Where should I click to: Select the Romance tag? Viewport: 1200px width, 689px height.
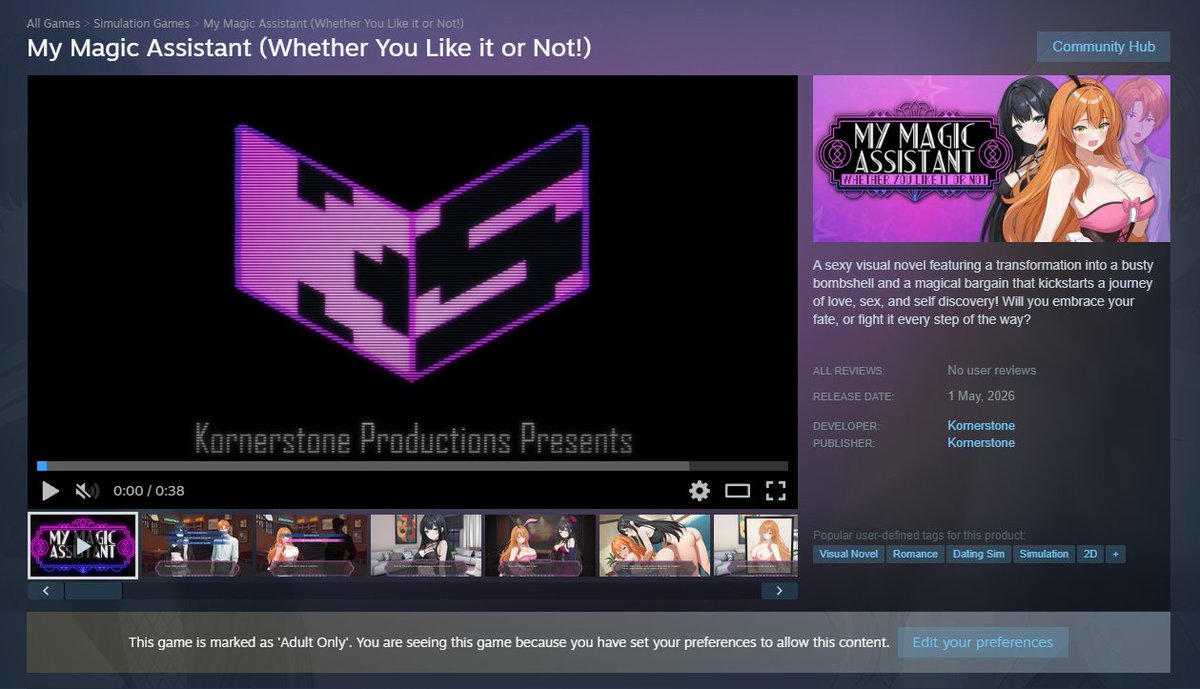click(915, 554)
